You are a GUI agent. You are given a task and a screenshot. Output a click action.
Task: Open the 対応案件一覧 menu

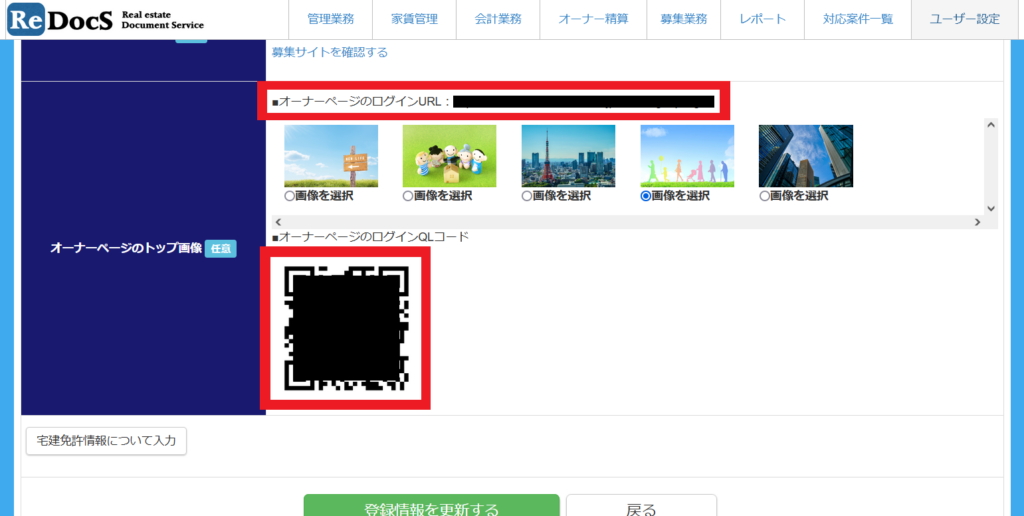click(857, 20)
